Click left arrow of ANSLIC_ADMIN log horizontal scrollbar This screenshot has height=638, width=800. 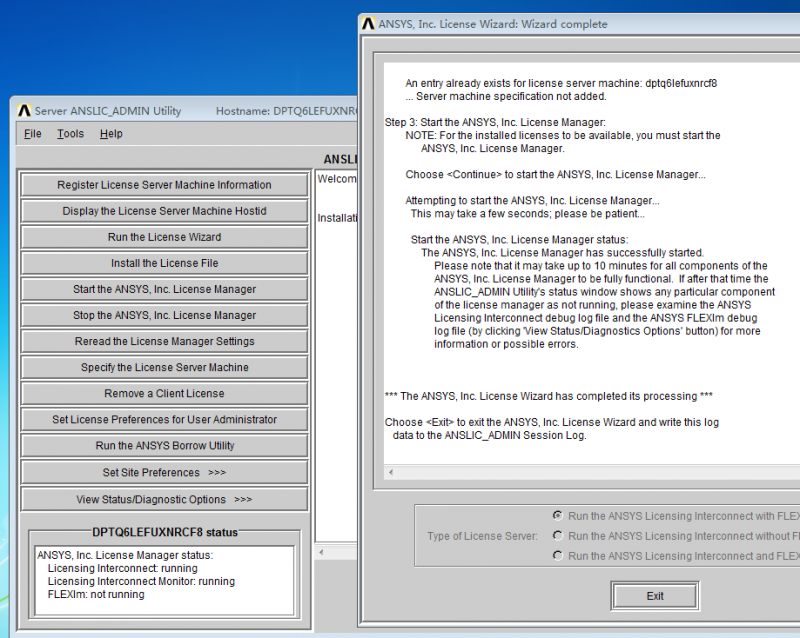coord(321,552)
